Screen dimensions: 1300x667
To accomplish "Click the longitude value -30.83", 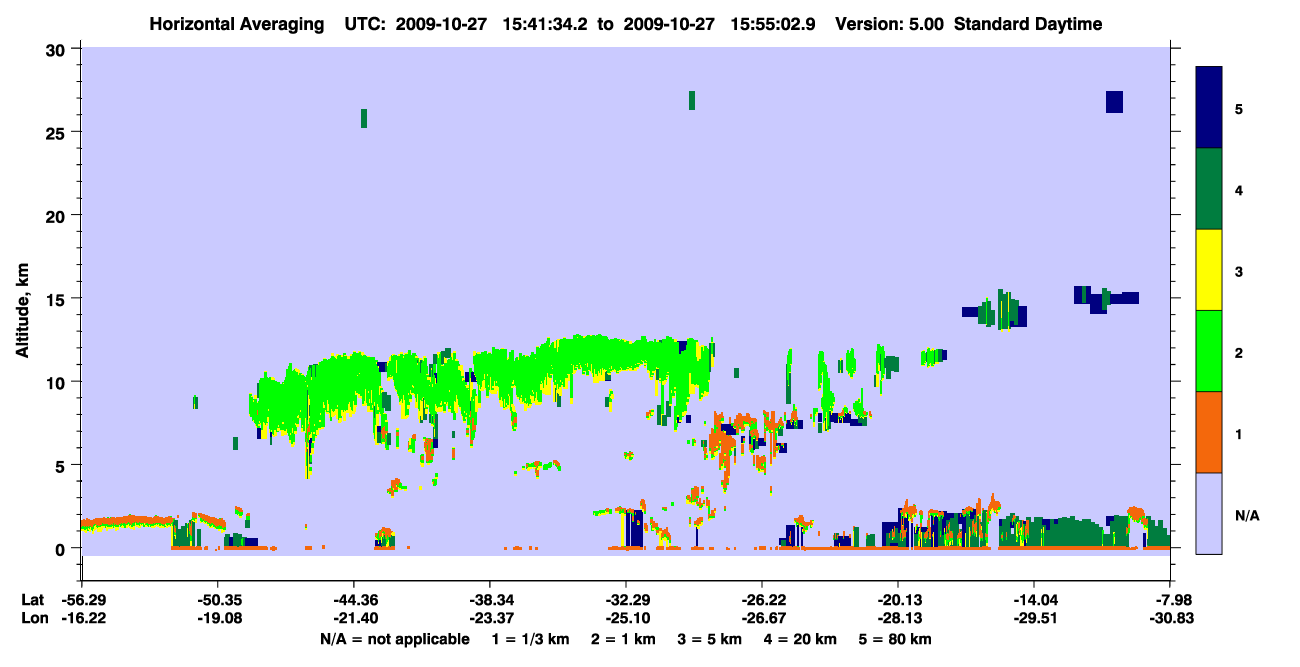I will [x=1170, y=619].
